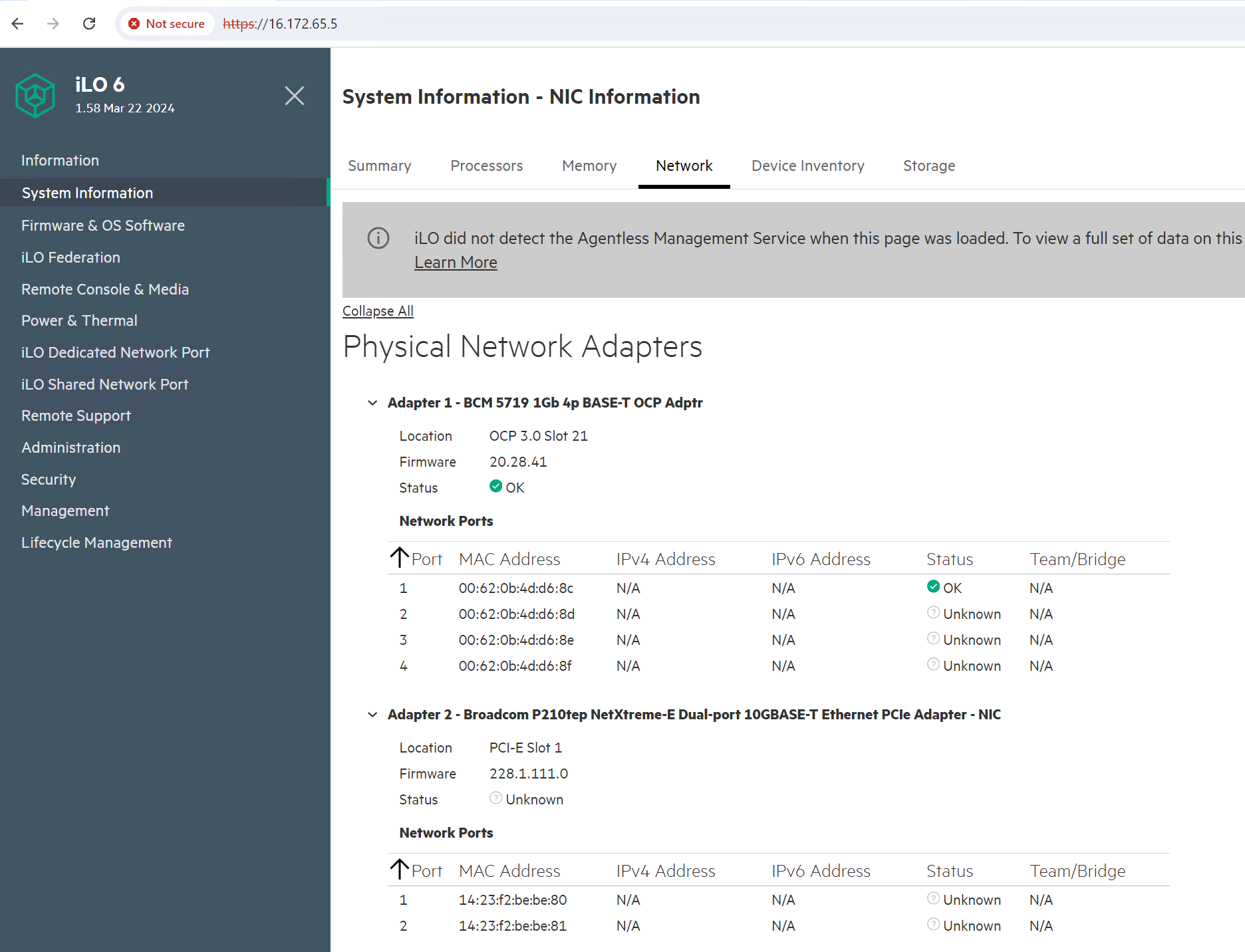Open the Management section
This screenshot has width=1245, height=952.
tap(65, 511)
